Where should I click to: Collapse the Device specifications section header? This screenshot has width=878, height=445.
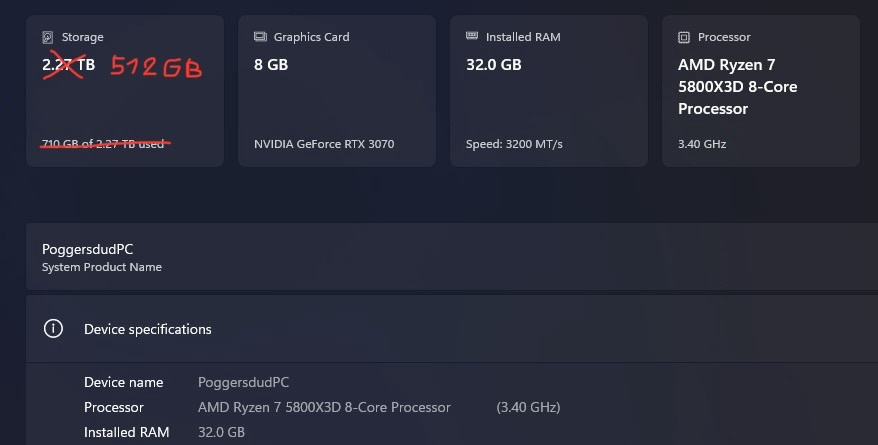pyautogui.click(x=450, y=329)
